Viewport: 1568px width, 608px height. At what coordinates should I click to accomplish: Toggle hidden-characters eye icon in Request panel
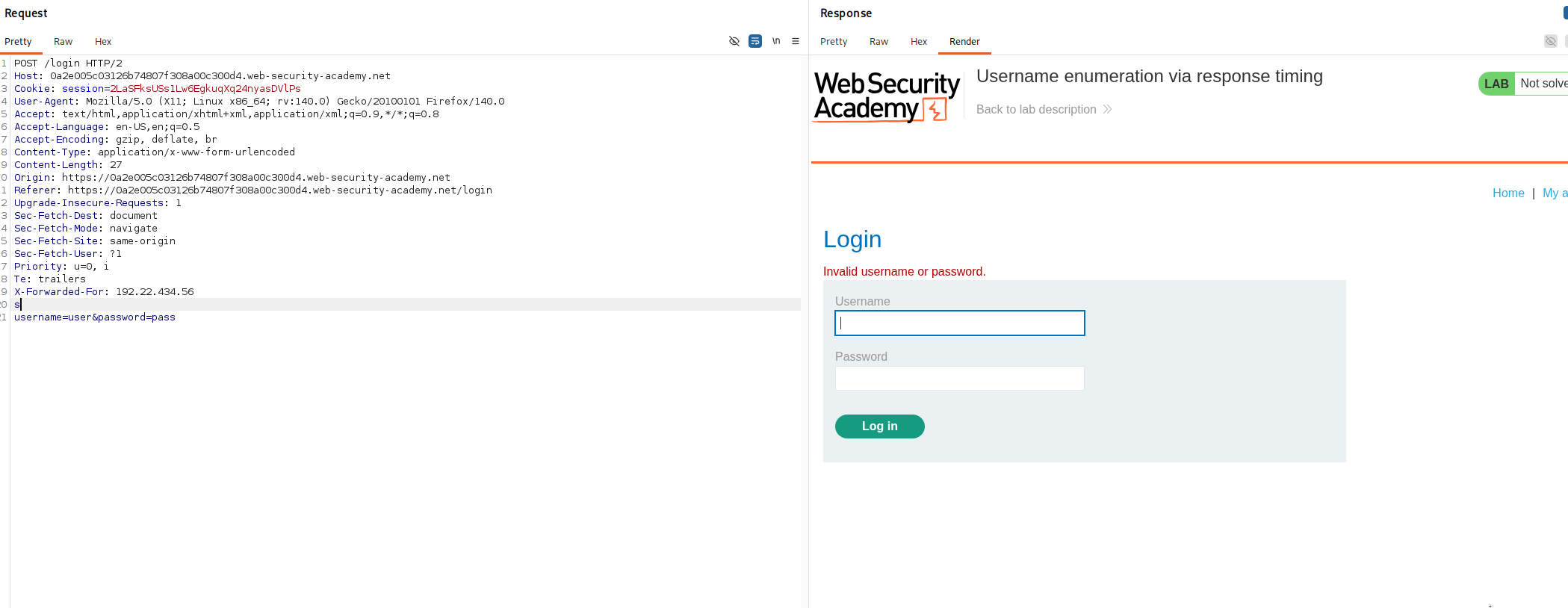[734, 41]
